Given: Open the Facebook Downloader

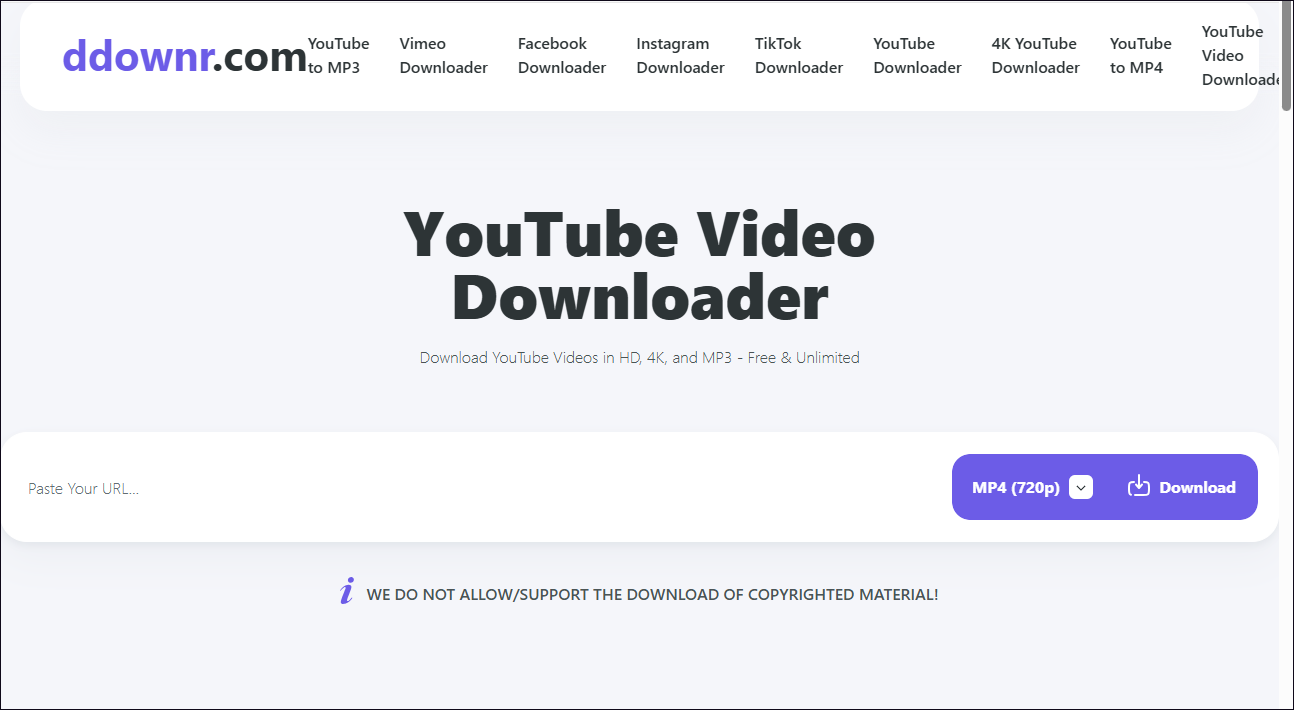Looking at the screenshot, I should tap(561, 55).
